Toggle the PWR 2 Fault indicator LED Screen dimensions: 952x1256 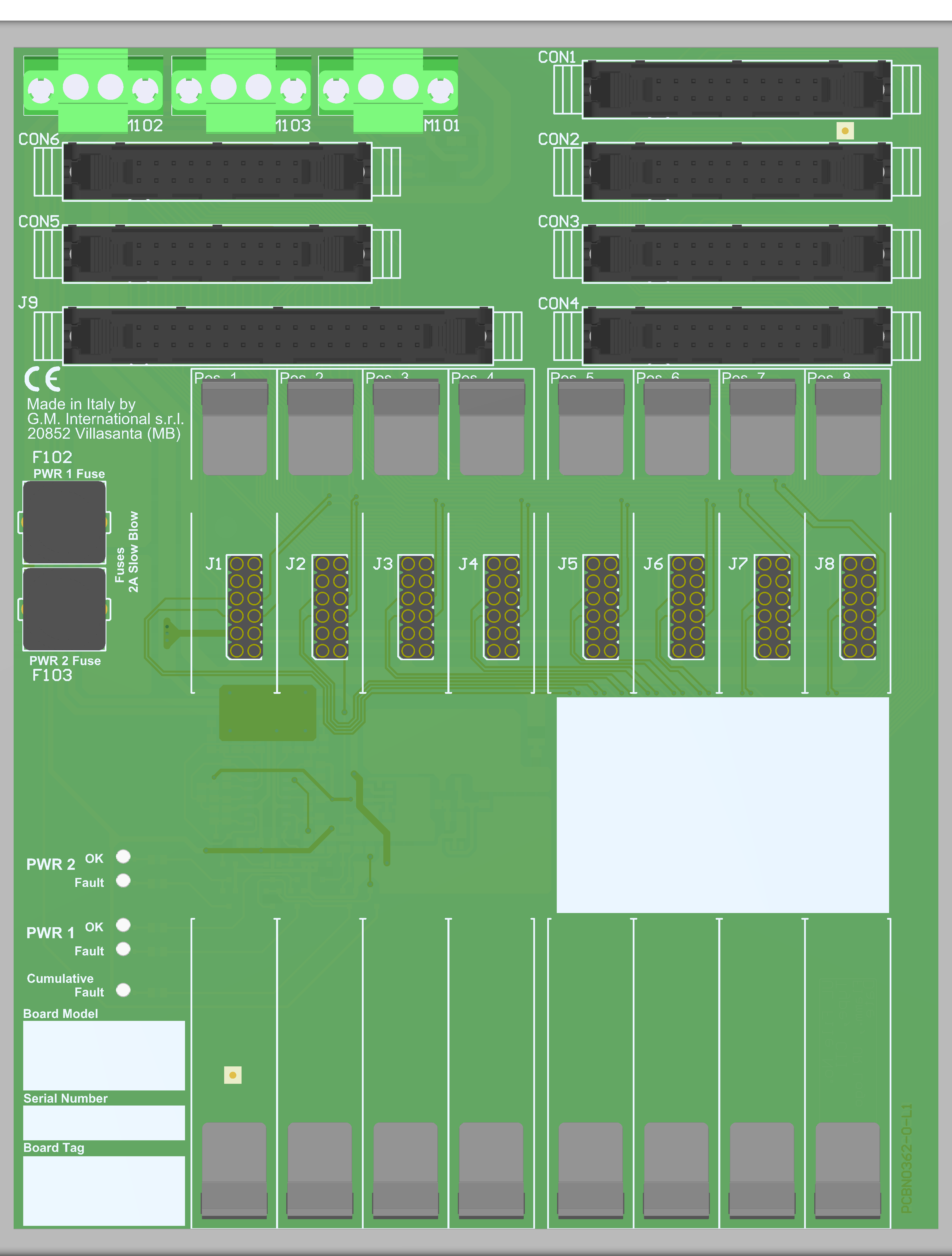[123, 882]
